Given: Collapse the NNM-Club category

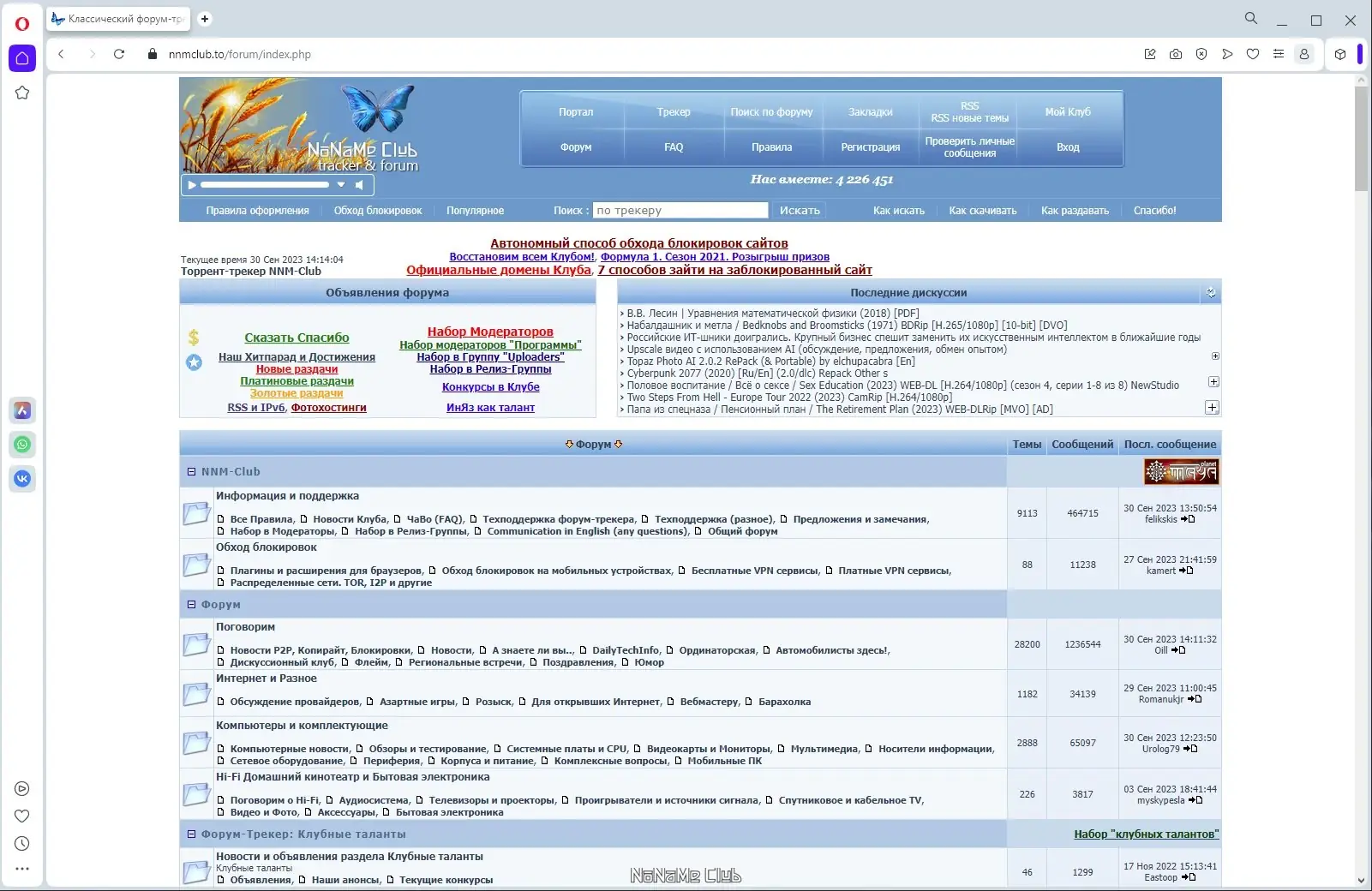Looking at the screenshot, I should pos(192,471).
